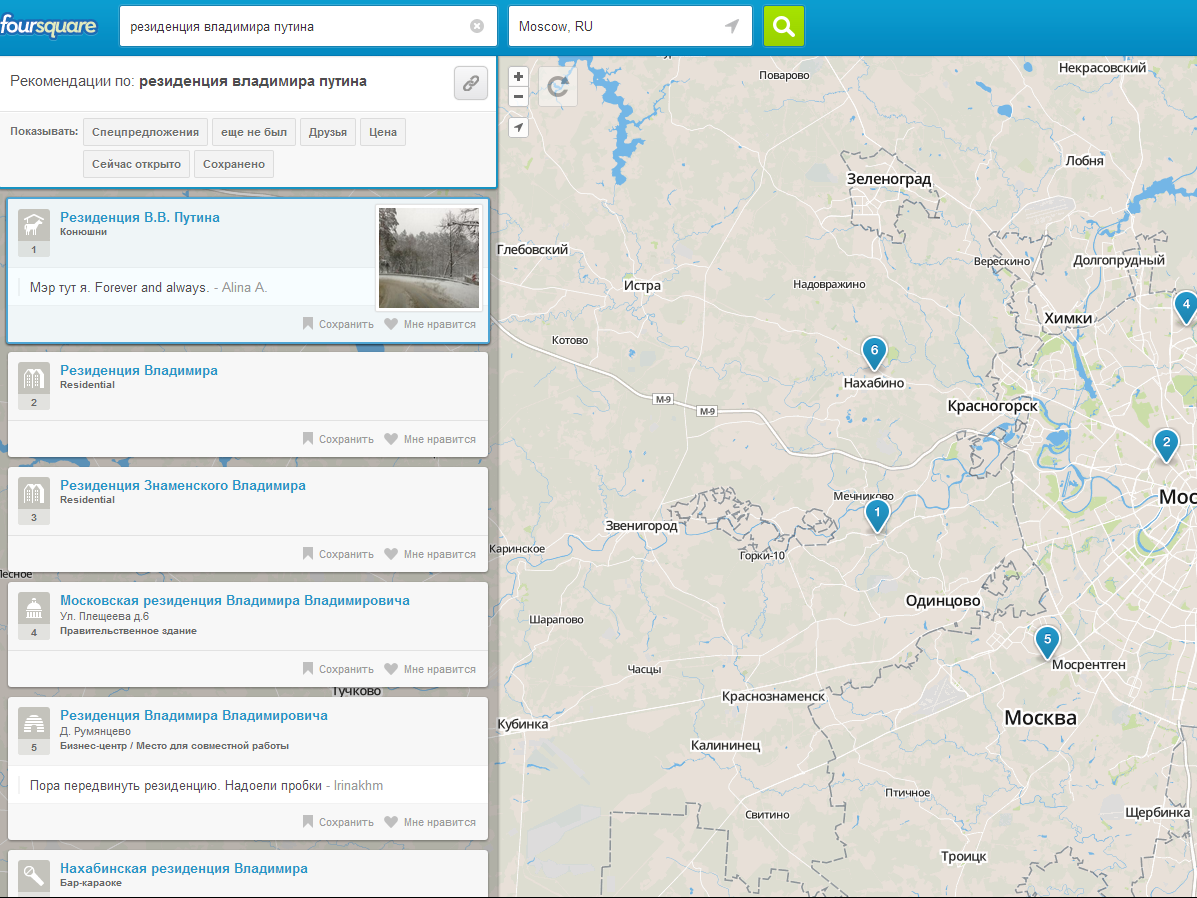Like 'Резиденция Знаменского Владимира' venue

(430, 554)
